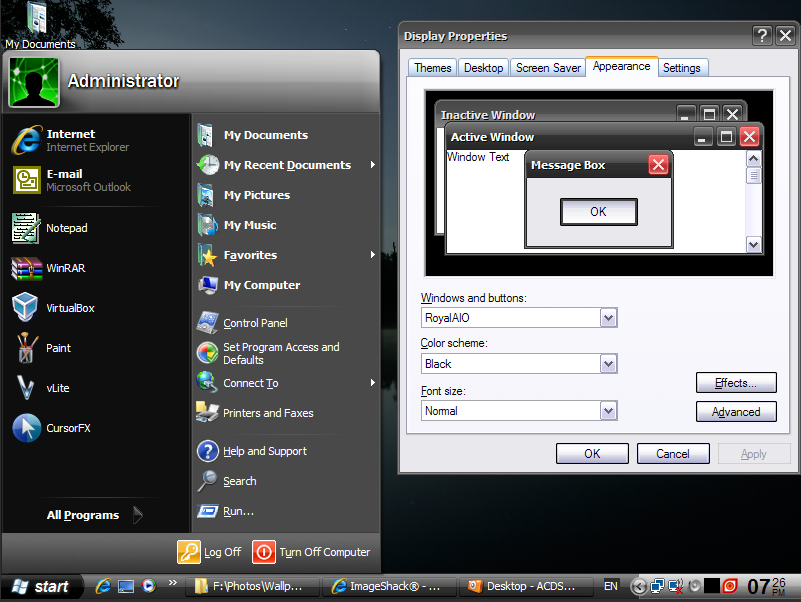Open the Set Program Access and Defaults icon
Screen dimensions: 801x602
click(x=207, y=353)
